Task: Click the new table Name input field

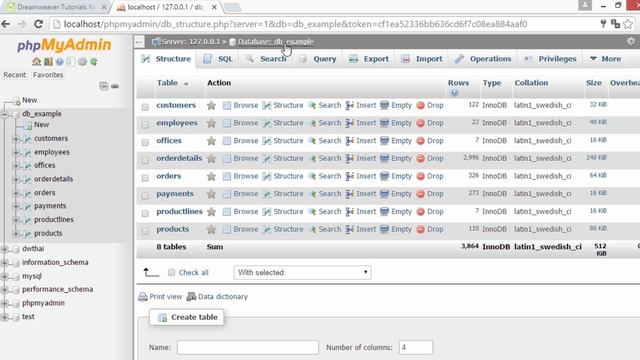Action: (x=248, y=347)
